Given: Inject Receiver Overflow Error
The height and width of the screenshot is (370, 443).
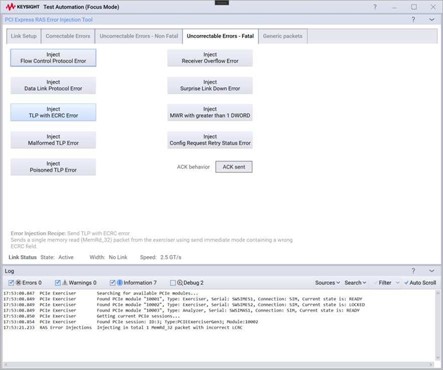Looking at the screenshot, I should (x=210, y=58).
